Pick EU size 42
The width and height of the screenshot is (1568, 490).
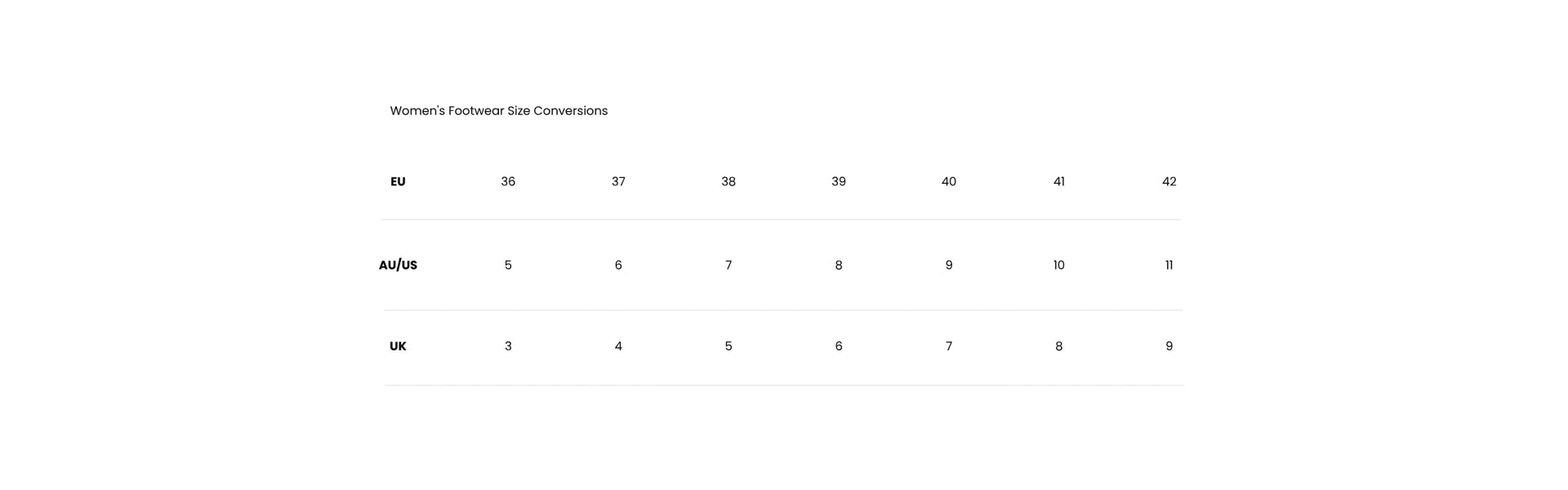coord(1169,182)
